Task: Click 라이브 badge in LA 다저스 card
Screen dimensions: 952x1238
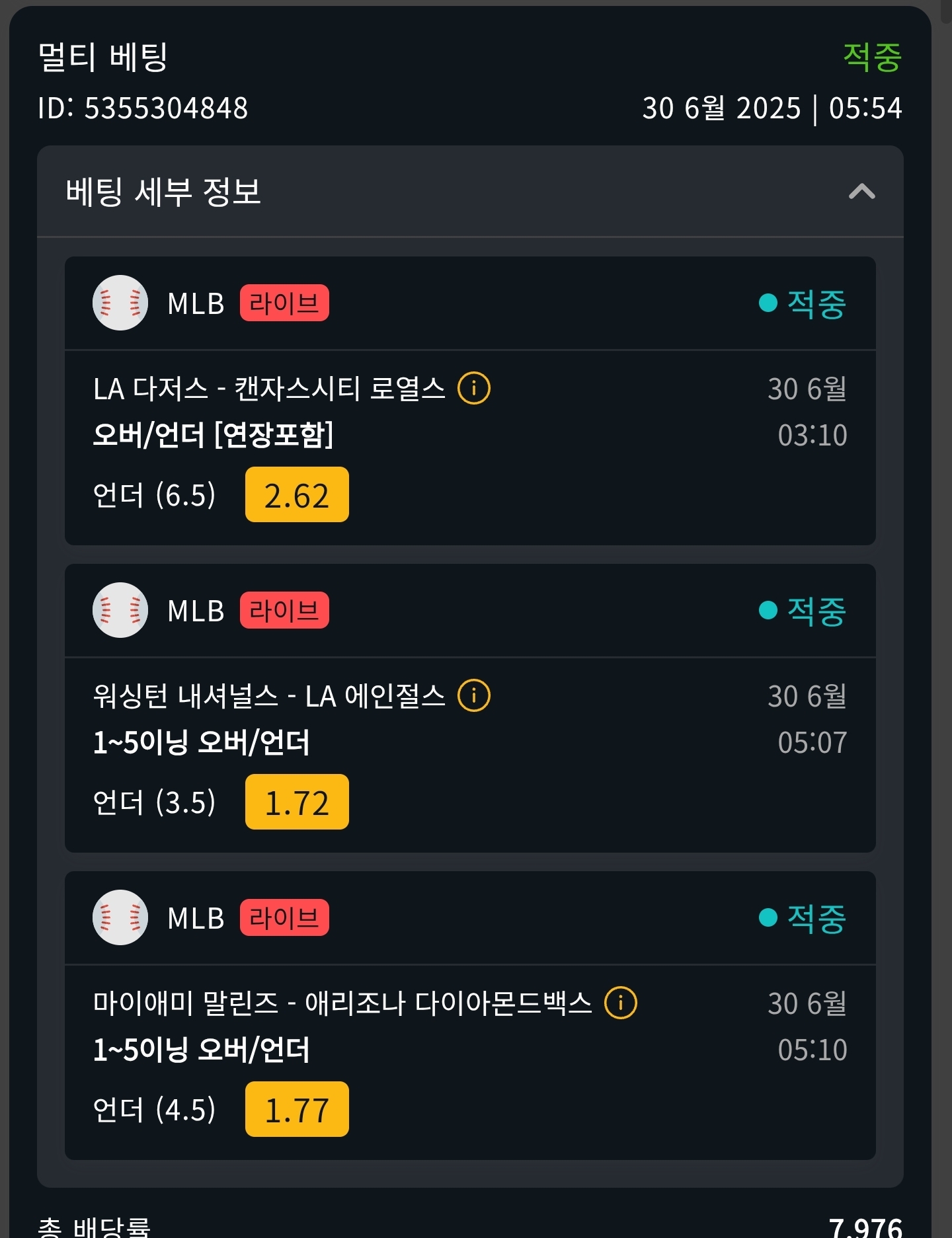Action: click(284, 303)
